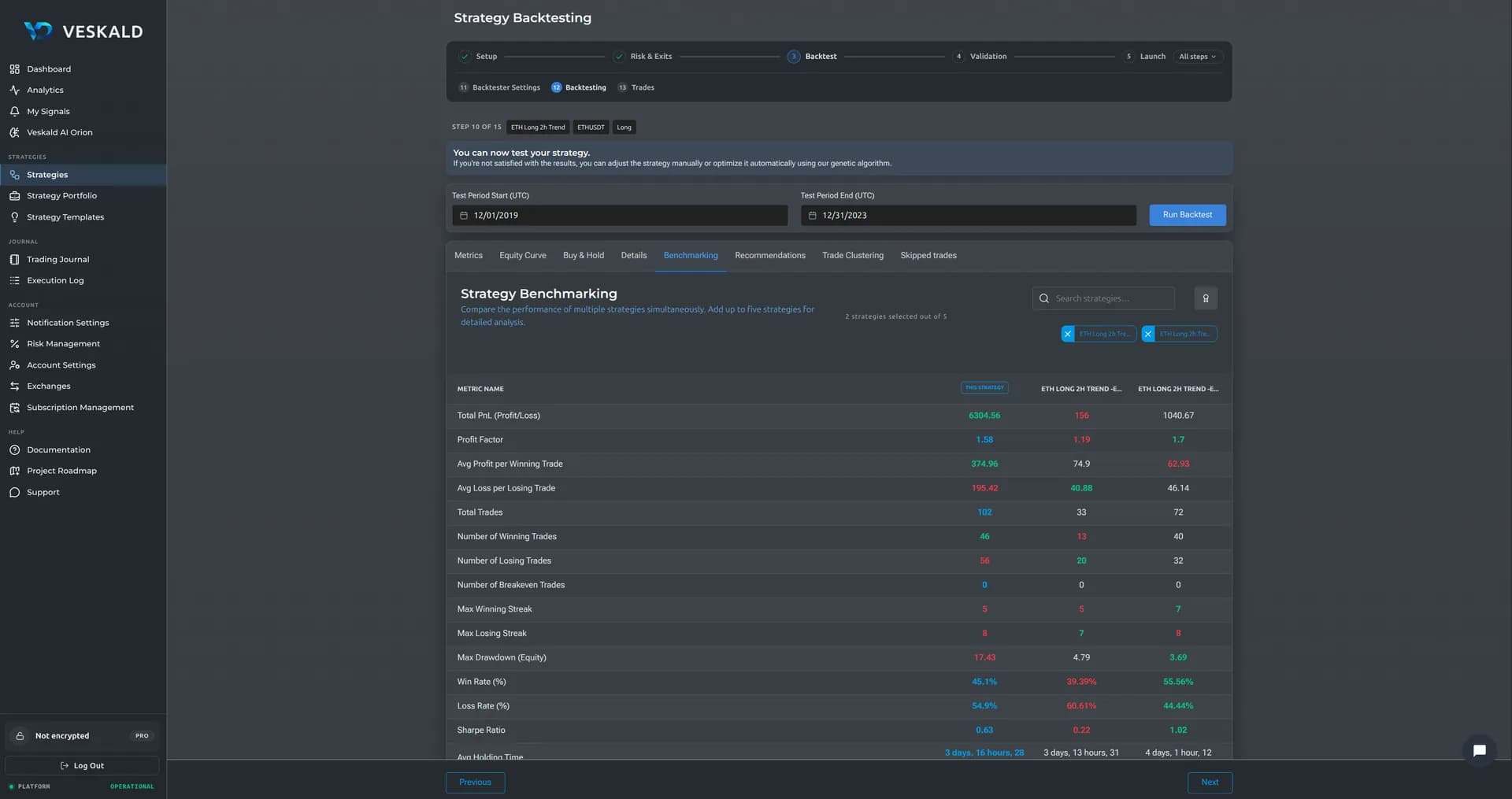Open Documentation help icon
The height and width of the screenshot is (799, 1512).
pos(14,450)
